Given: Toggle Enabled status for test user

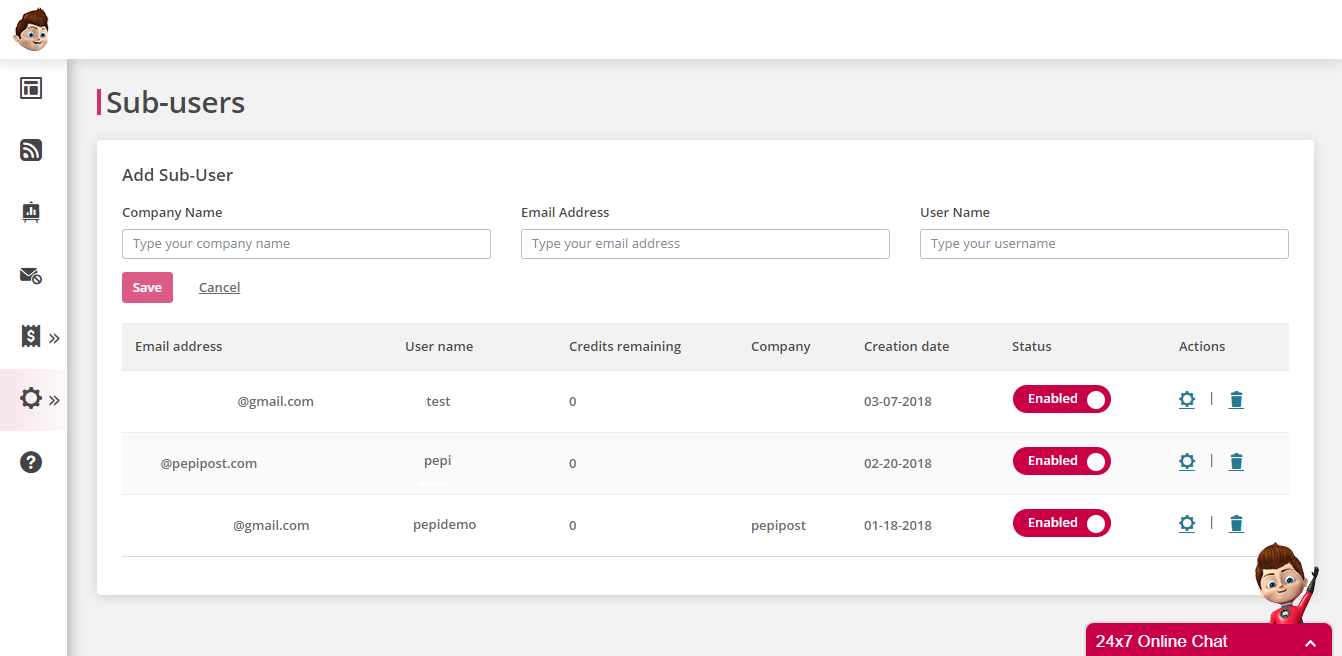Looking at the screenshot, I should pyautogui.click(x=1061, y=400).
